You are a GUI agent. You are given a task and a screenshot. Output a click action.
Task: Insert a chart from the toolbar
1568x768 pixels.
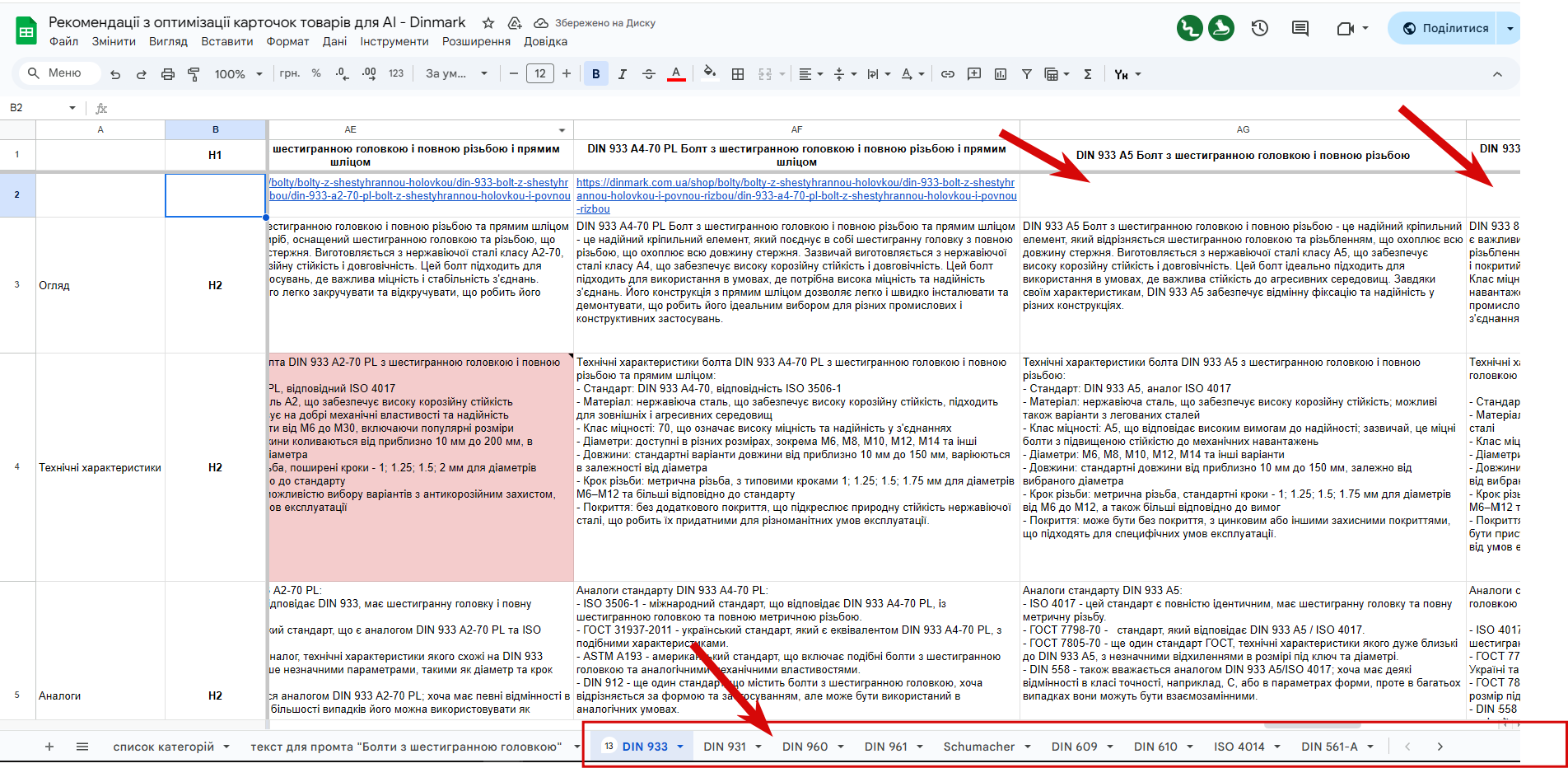tap(1001, 74)
